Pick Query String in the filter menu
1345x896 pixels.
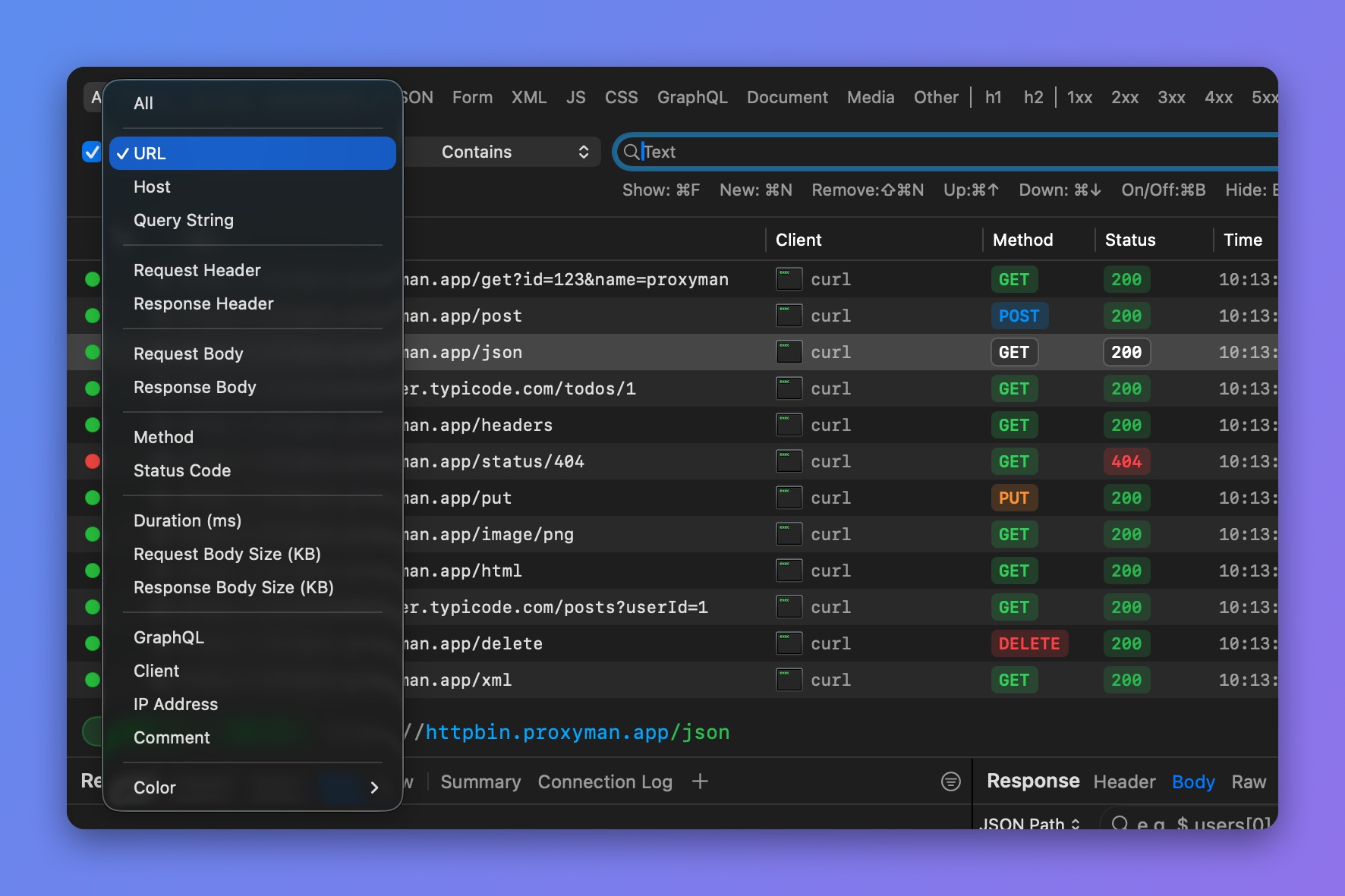253,220
